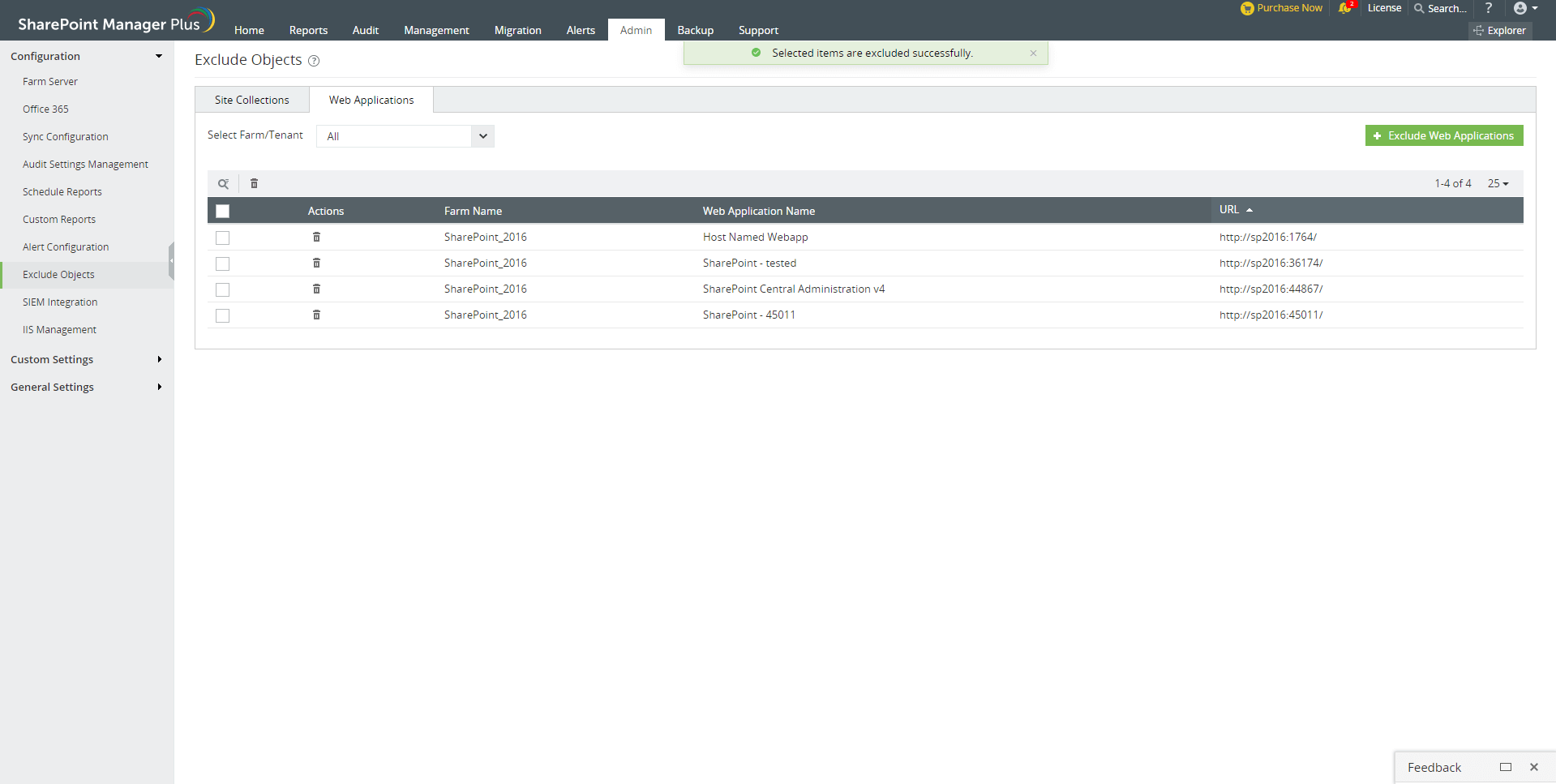Click the Feedback label
The image size is (1556, 784).
click(1434, 767)
